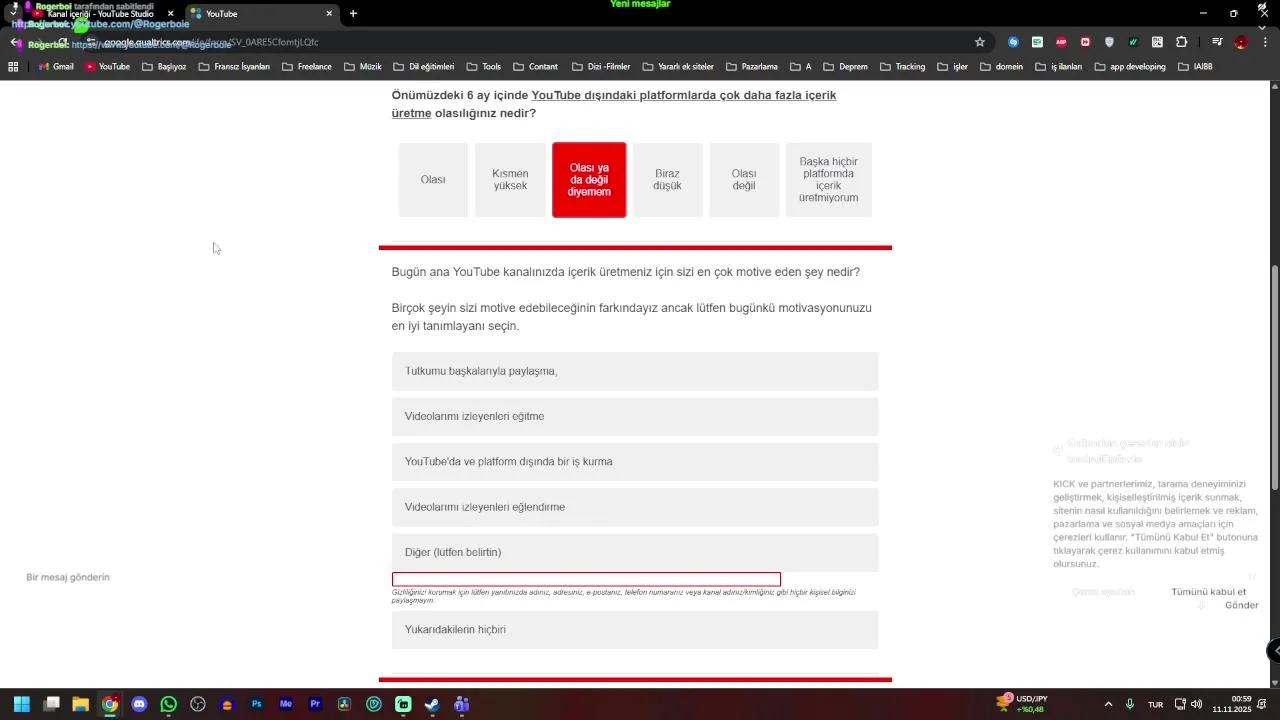Open WhatsApp from the taskbar
Screen dimensions: 1280x720
pos(168,704)
